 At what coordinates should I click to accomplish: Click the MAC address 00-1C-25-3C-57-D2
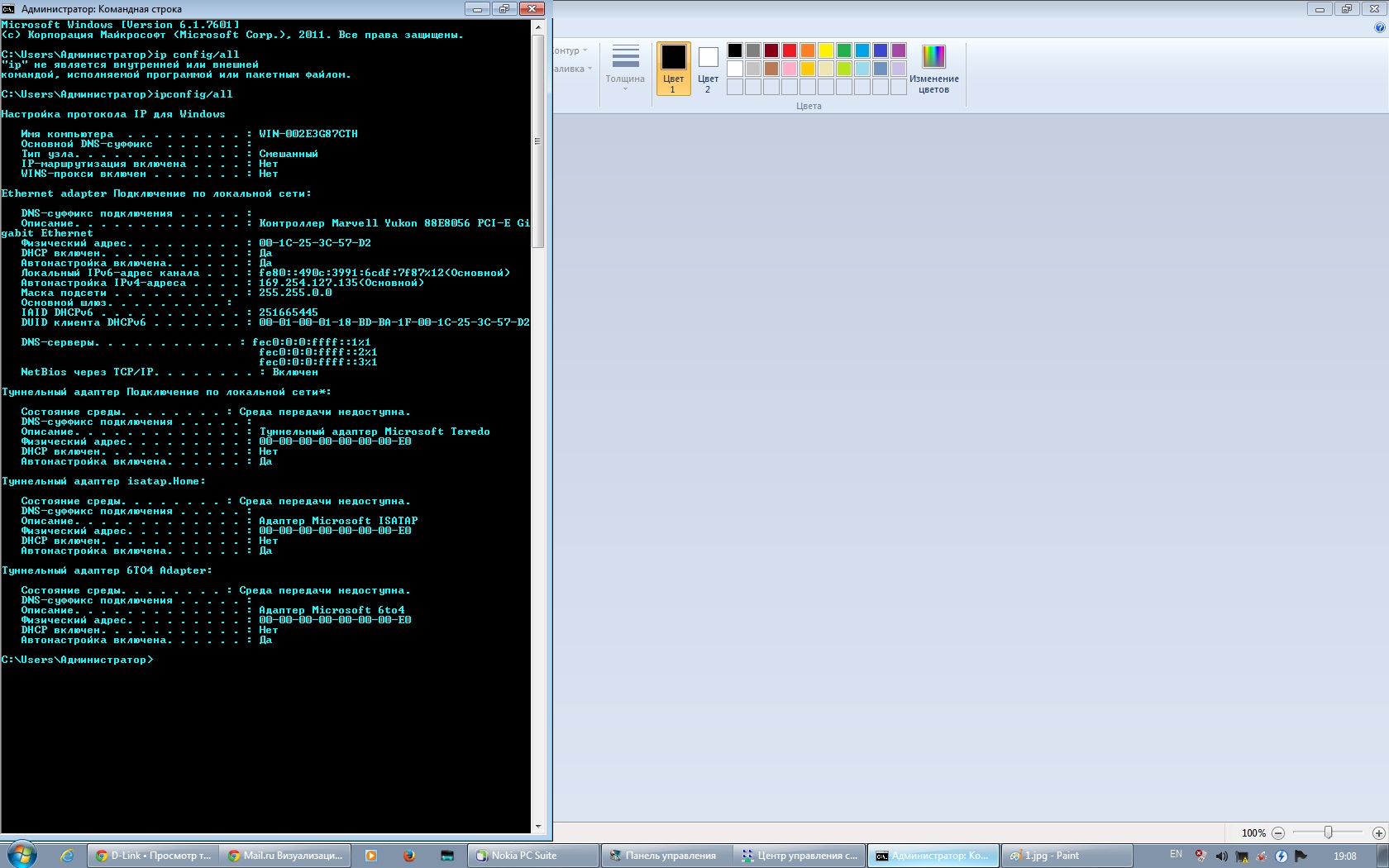[x=315, y=243]
